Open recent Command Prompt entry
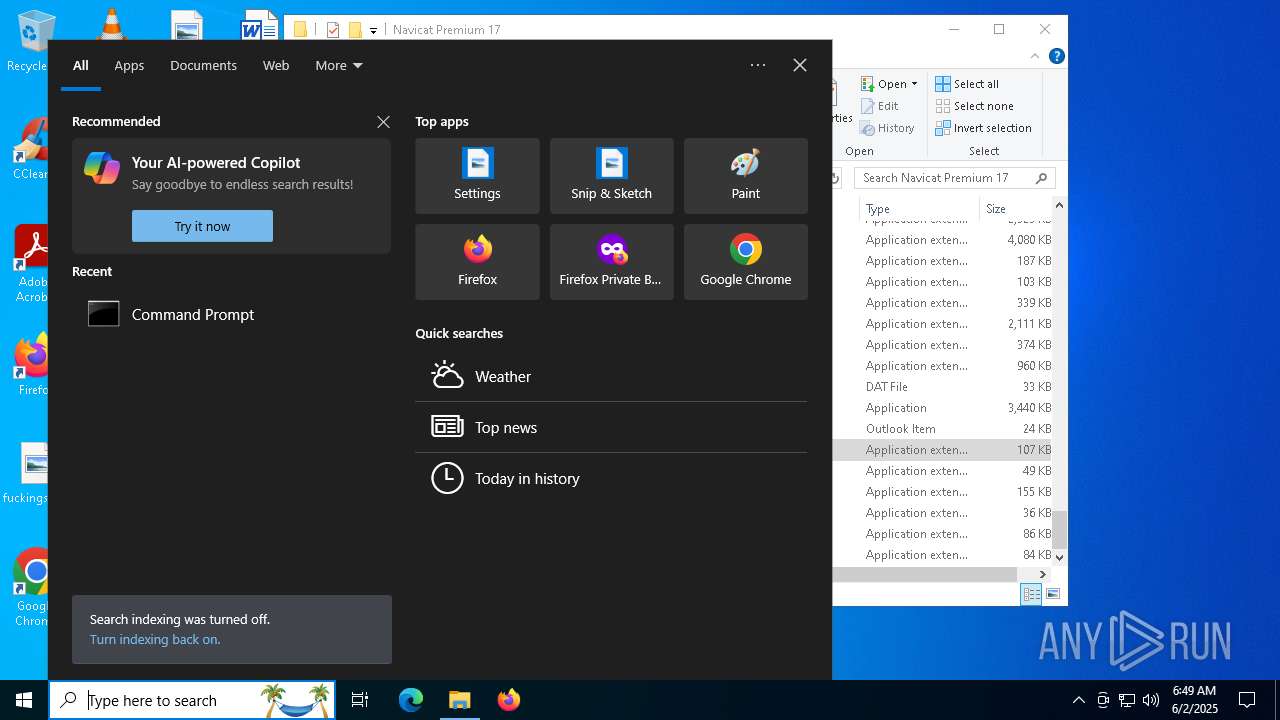 coord(231,314)
